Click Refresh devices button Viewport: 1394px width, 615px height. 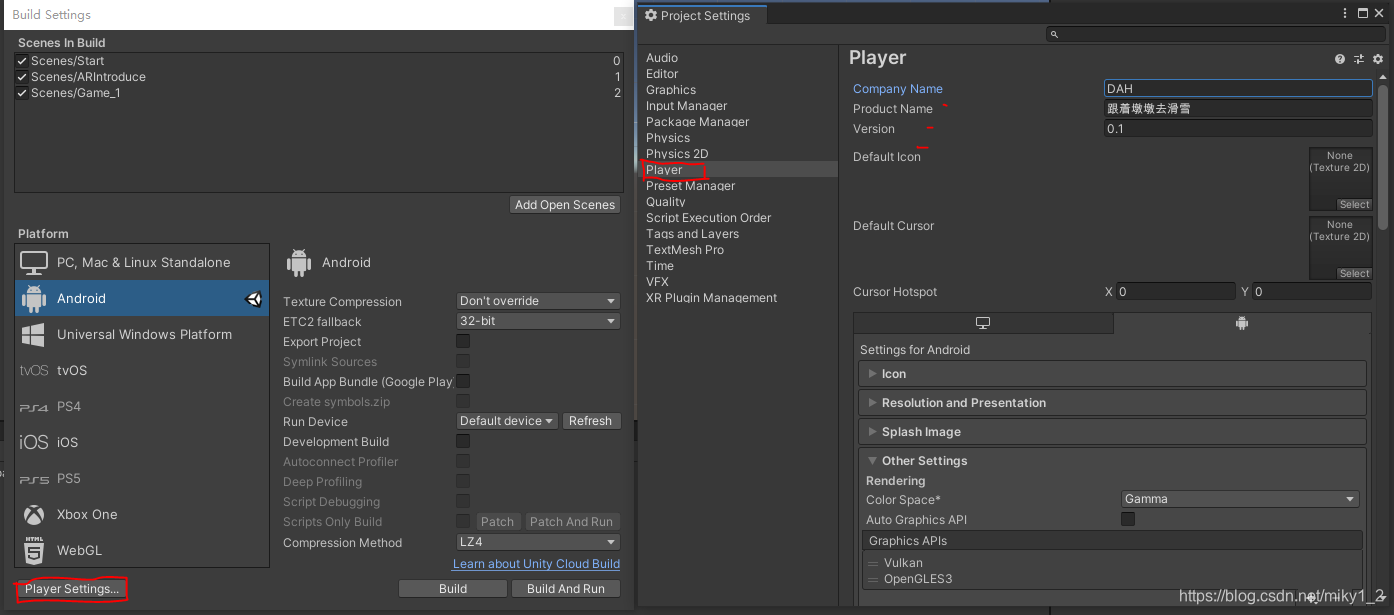[590, 421]
